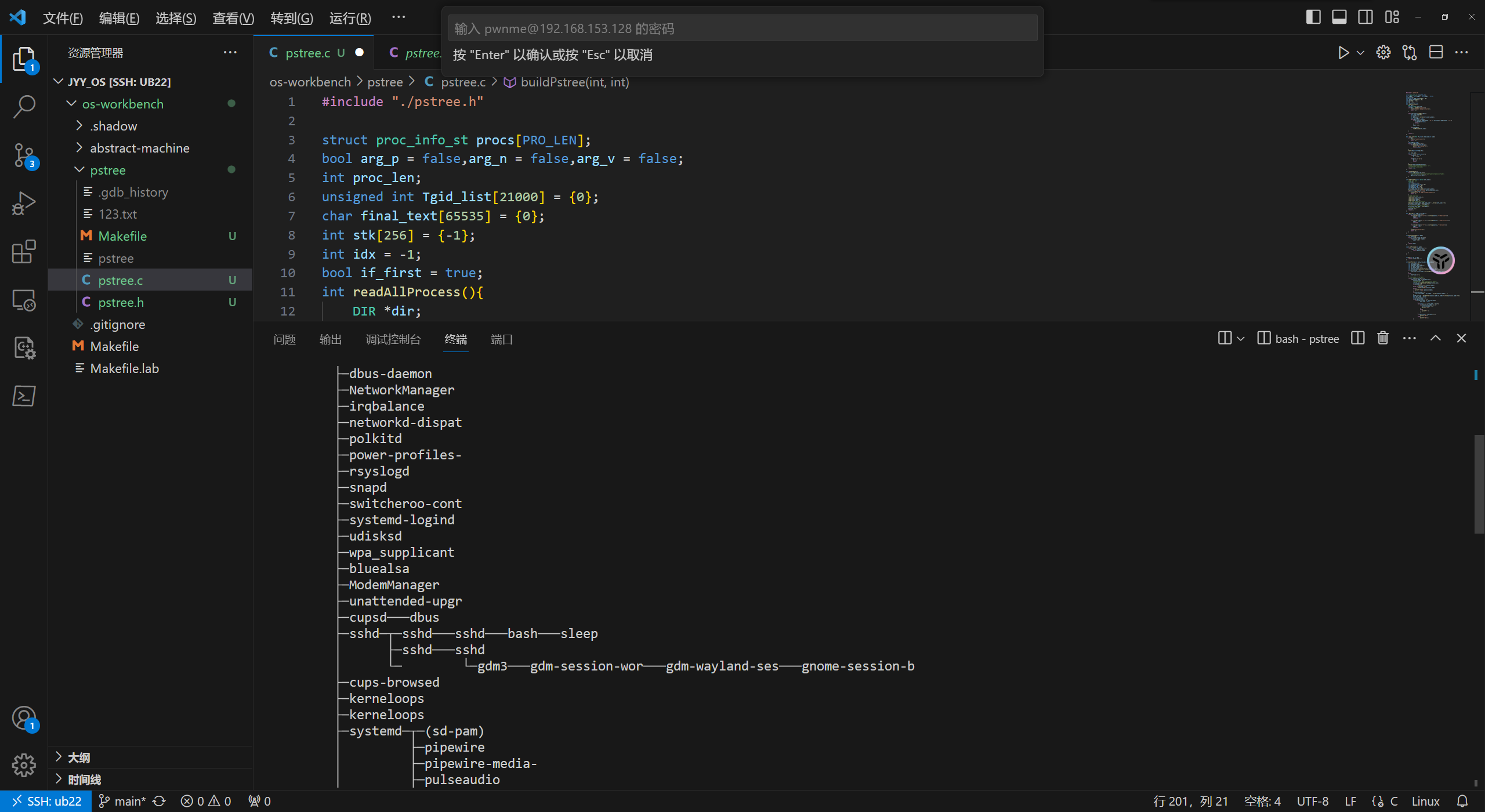This screenshot has height=812, width=1485.
Task: Open the Customize Layout icon
Action: (x=1392, y=17)
